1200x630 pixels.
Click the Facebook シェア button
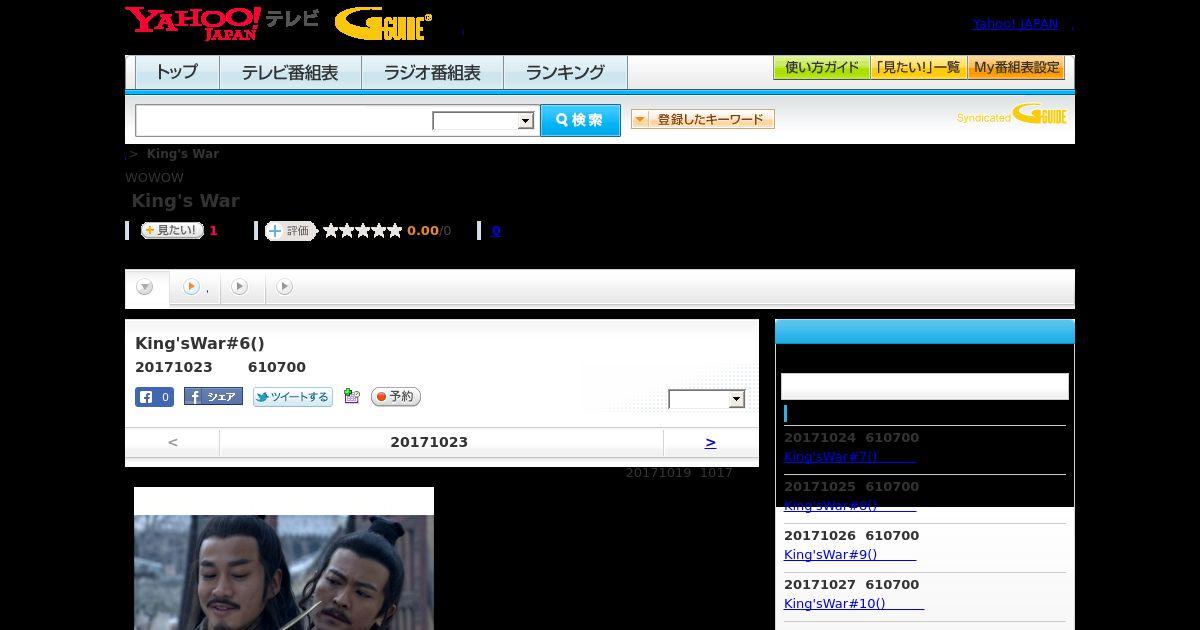pyautogui.click(x=213, y=397)
